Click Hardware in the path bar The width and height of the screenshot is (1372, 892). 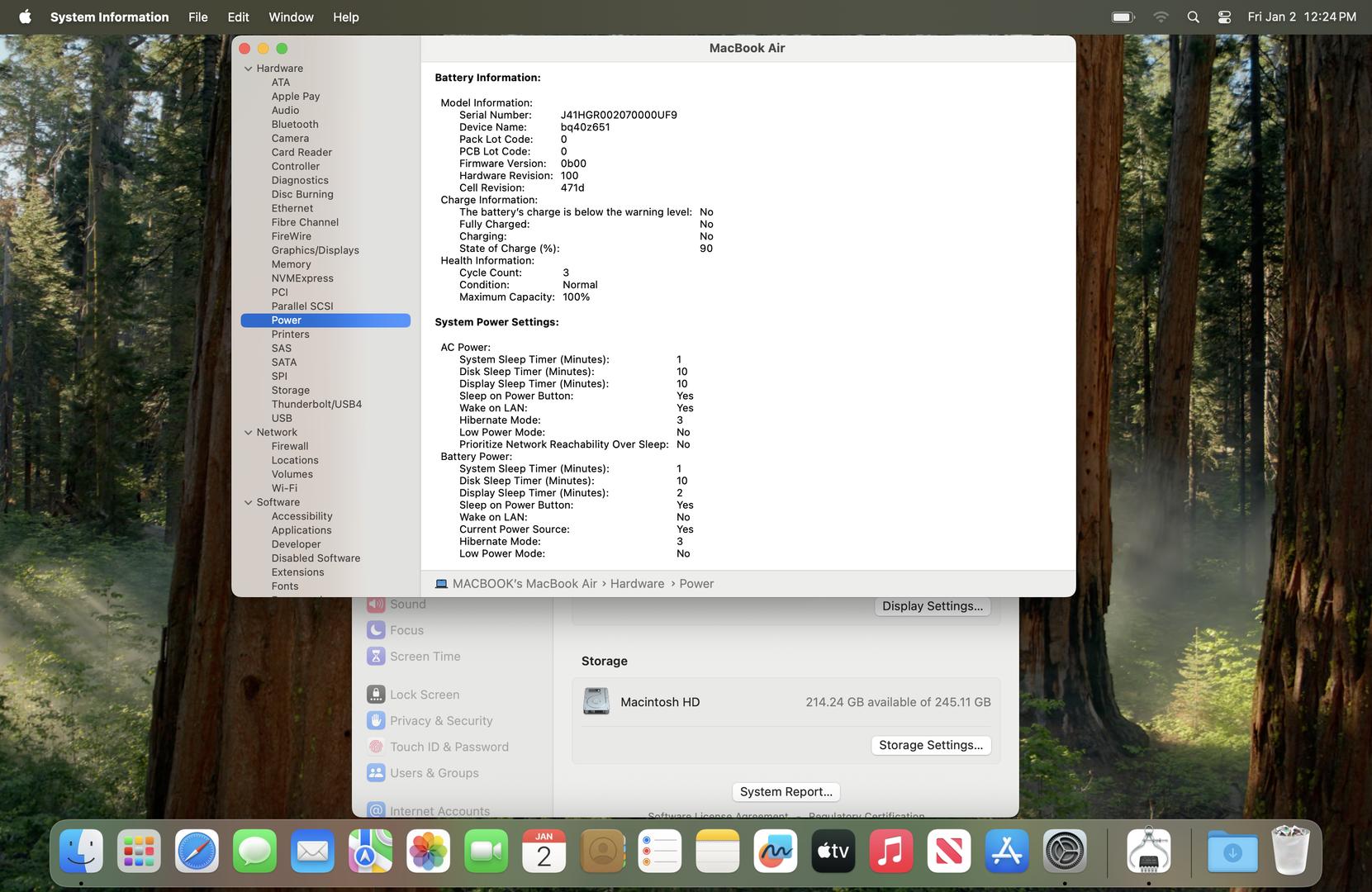coord(637,584)
